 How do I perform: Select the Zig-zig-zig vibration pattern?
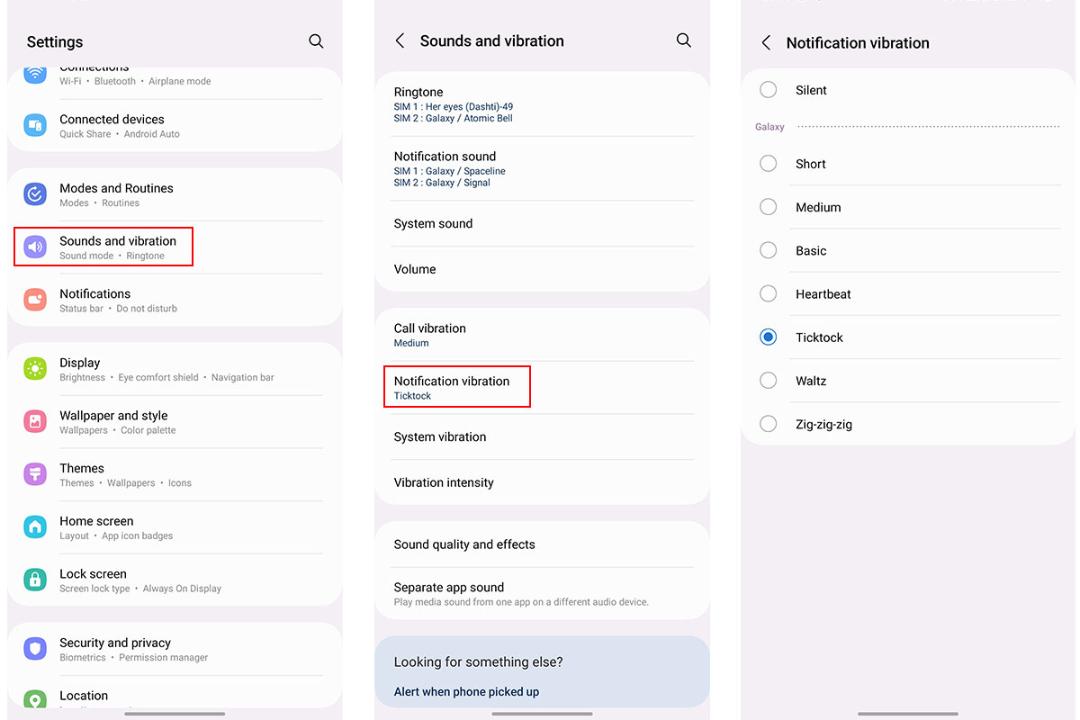[x=768, y=424]
